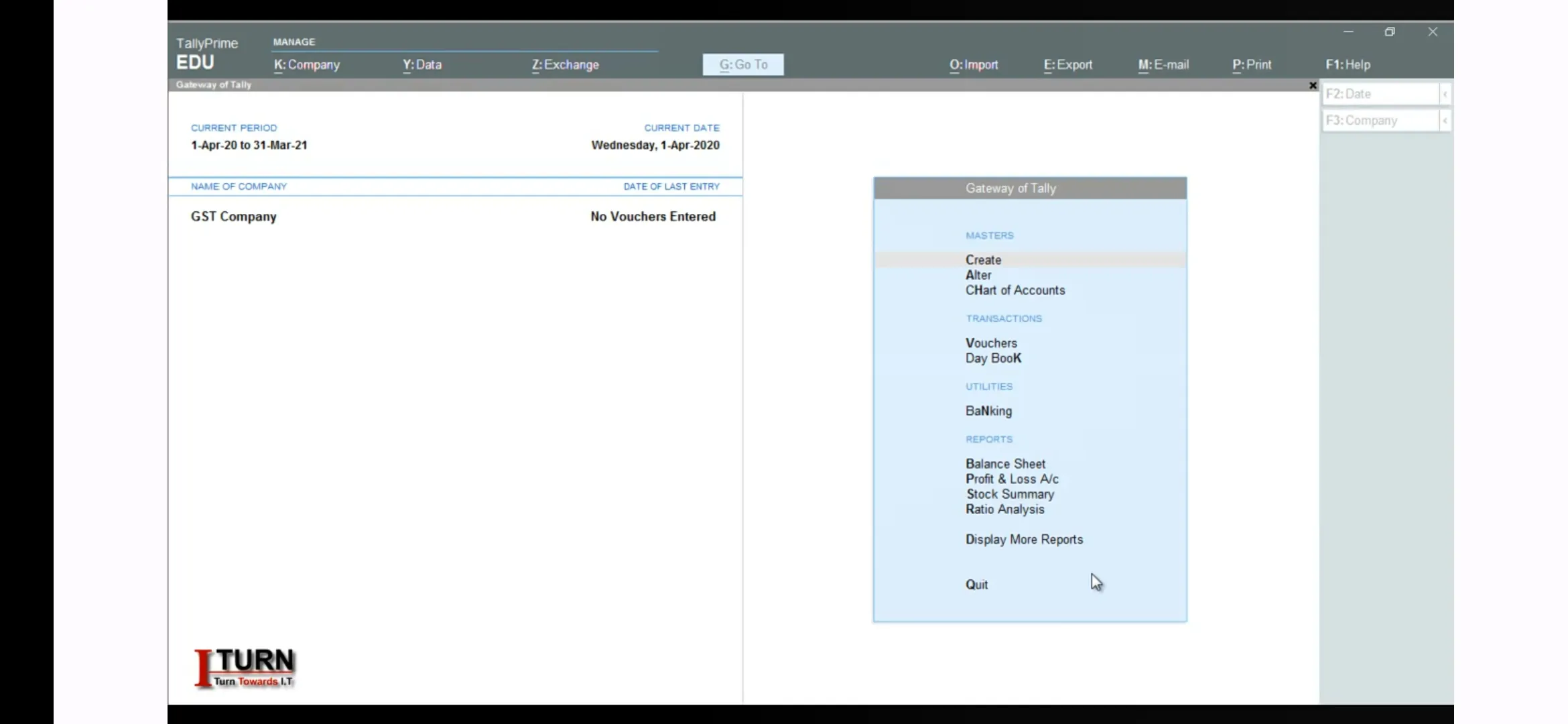
Task: Select CHart of Accounts under Masters
Action: pyautogui.click(x=1015, y=290)
